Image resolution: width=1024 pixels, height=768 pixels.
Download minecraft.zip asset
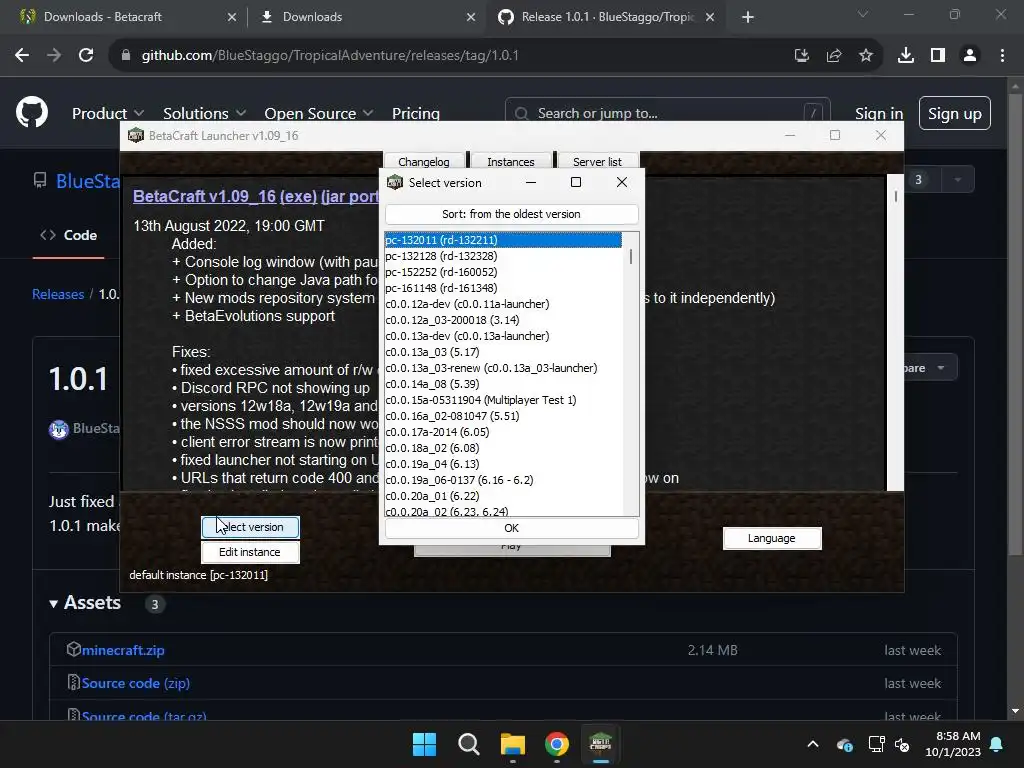123,650
